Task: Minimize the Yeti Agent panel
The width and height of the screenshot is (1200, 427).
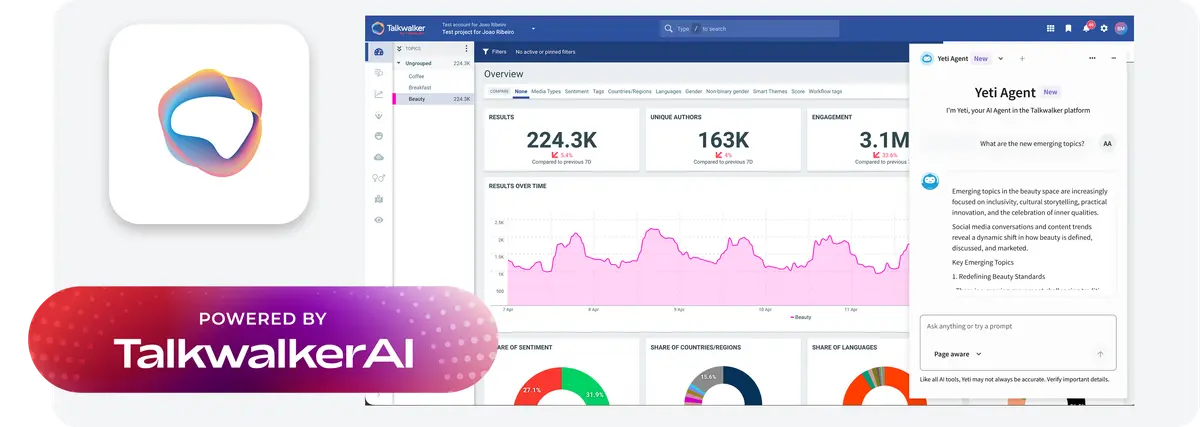Action: [x=1114, y=58]
